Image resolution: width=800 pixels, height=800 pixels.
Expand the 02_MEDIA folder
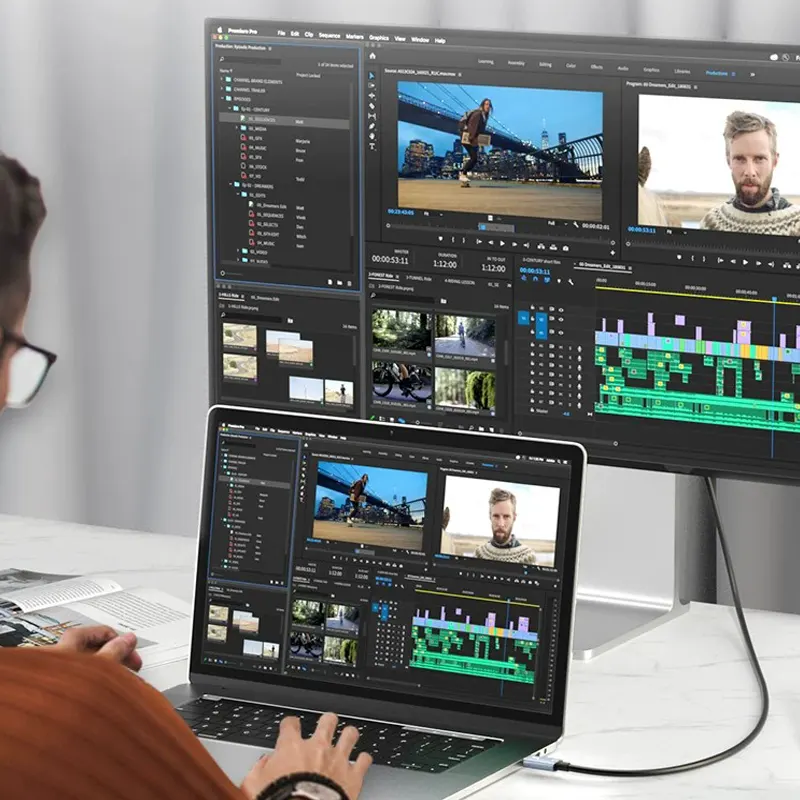[236, 128]
